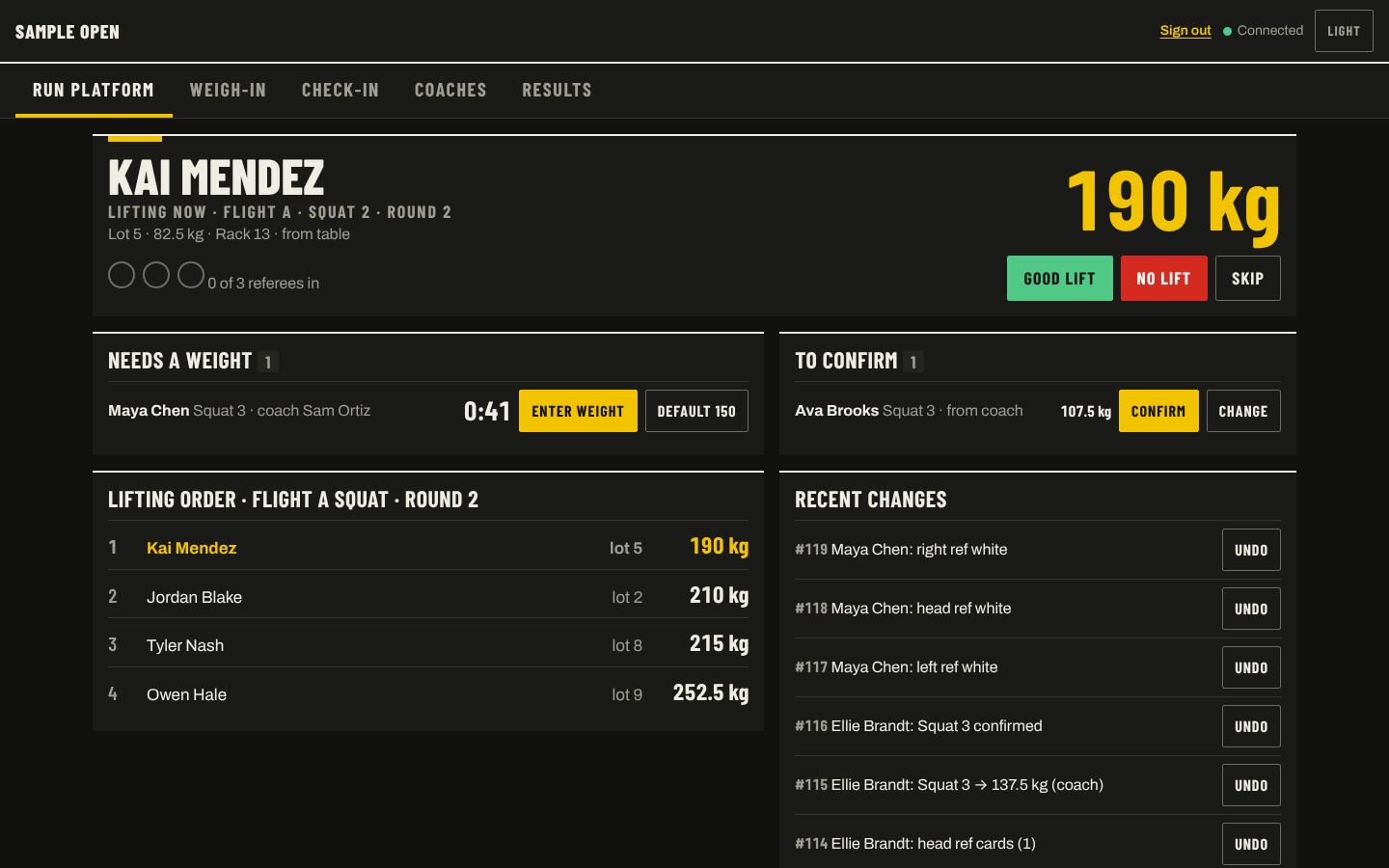Click the Sign out link
The width and height of the screenshot is (1389, 868).
point(1185,31)
